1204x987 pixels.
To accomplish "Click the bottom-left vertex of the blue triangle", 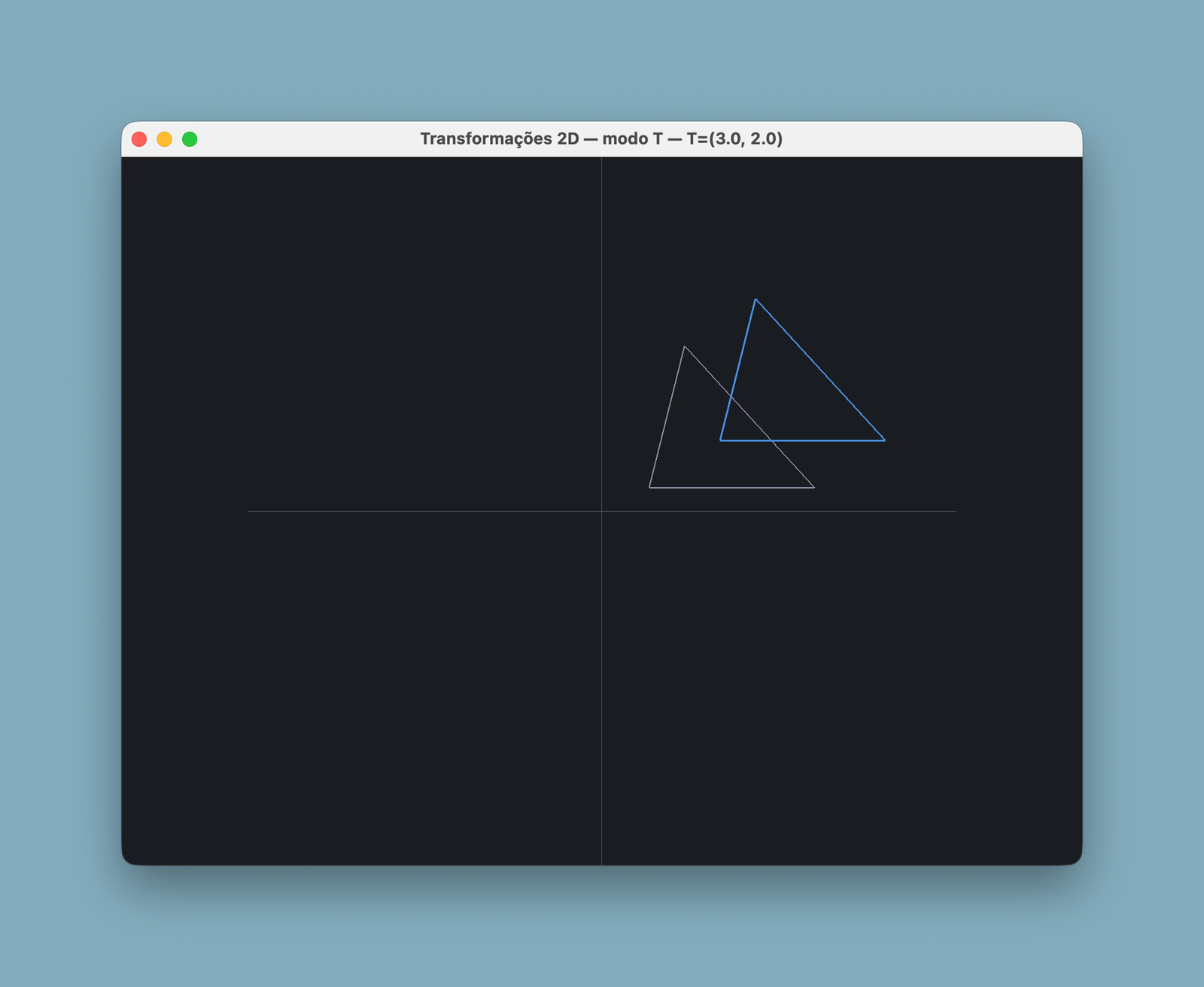I will coord(721,440).
